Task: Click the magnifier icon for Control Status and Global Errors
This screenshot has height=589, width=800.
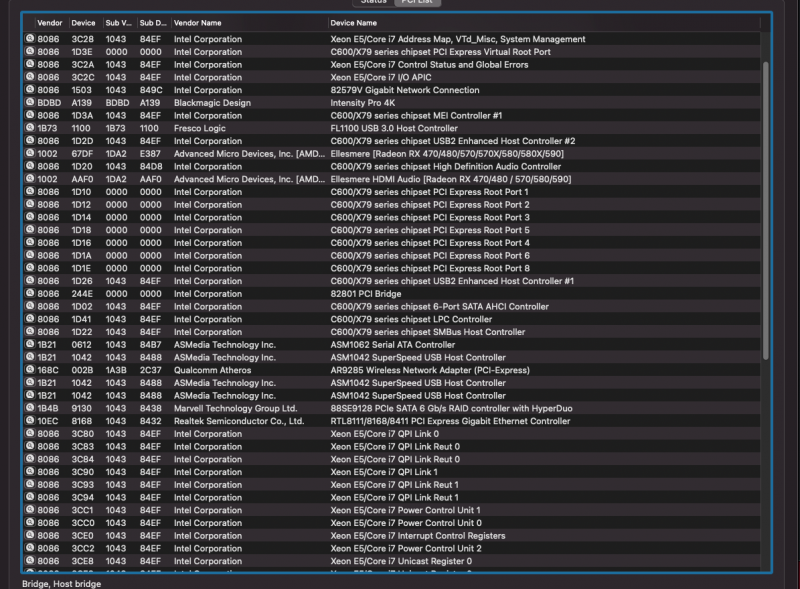Action: point(30,64)
